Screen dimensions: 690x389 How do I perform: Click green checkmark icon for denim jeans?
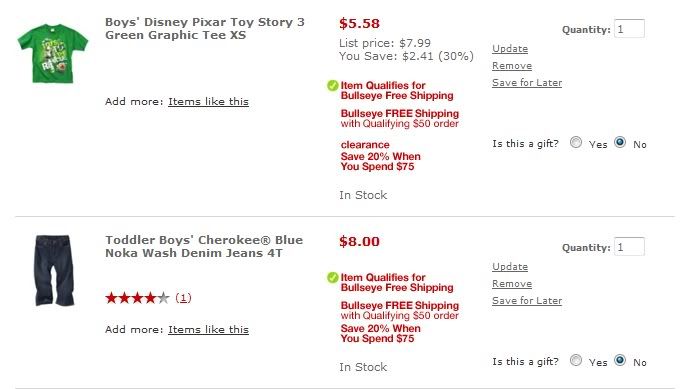click(333, 278)
